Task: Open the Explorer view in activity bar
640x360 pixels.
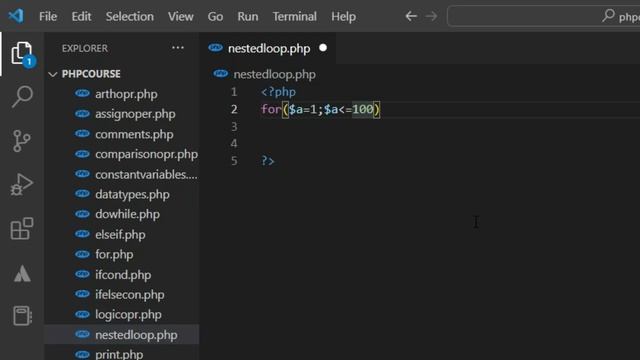Action: pyautogui.click(x=22, y=53)
